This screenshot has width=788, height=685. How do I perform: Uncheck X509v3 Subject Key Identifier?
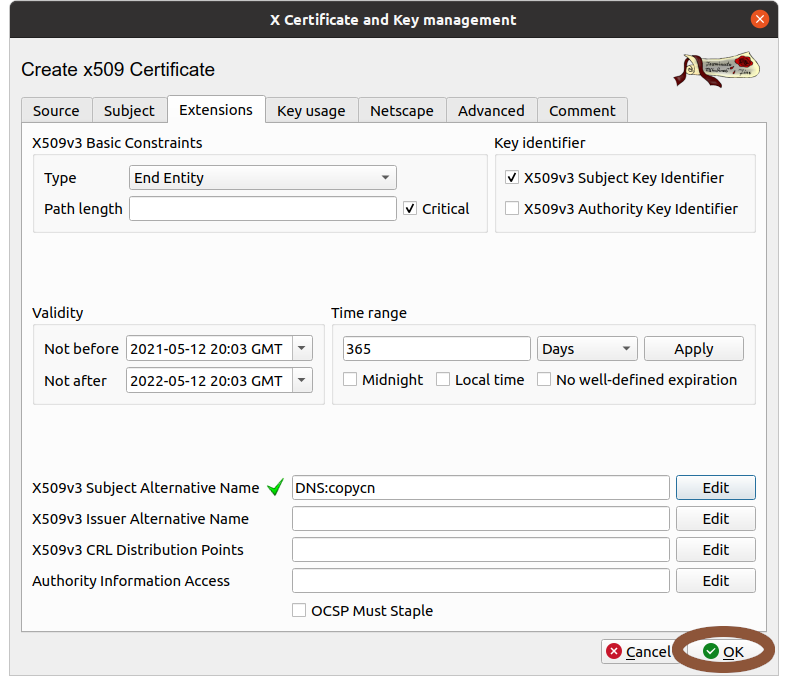[512, 177]
